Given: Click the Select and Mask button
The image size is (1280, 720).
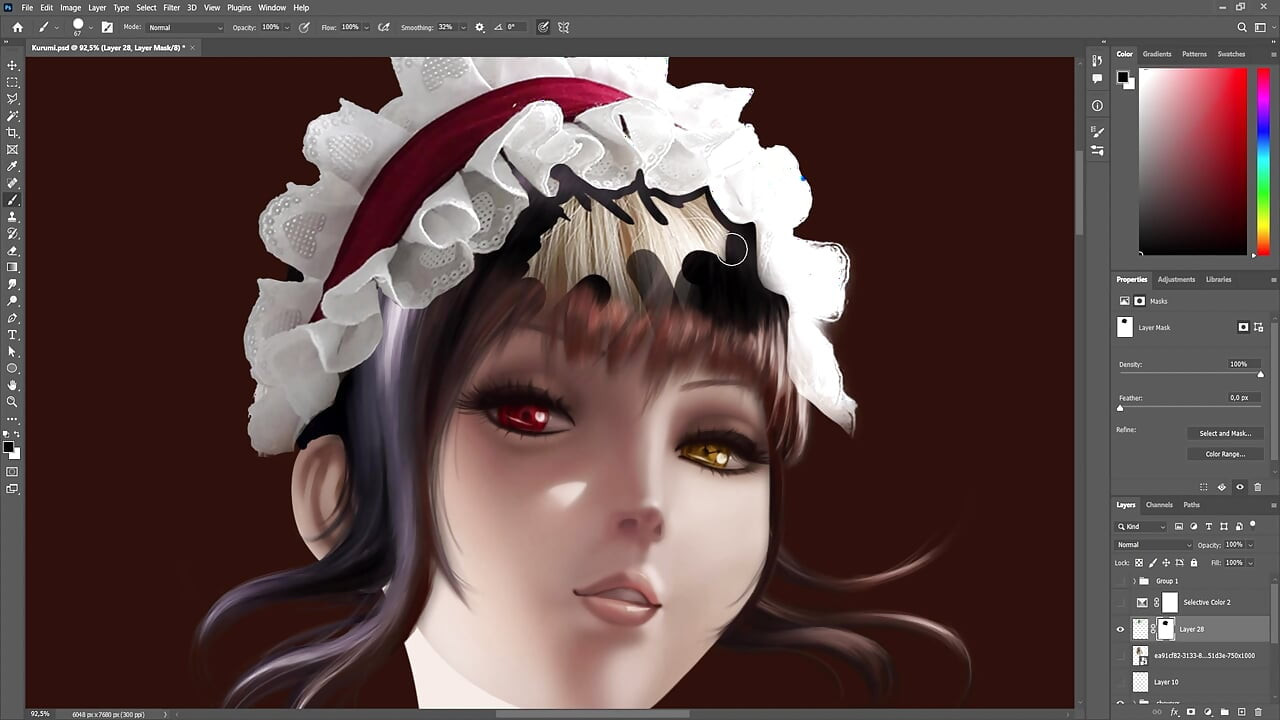Looking at the screenshot, I should (x=1225, y=433).
